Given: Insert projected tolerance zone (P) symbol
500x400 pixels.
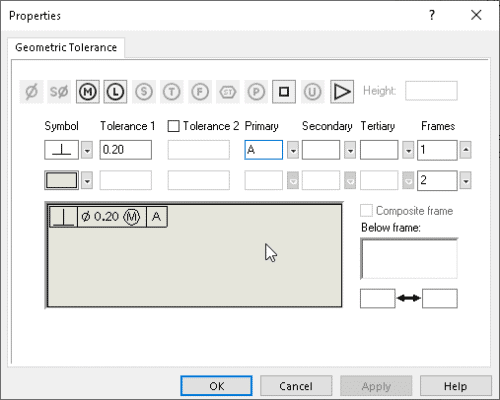Looking at the screenshot, I should [256, 91].
